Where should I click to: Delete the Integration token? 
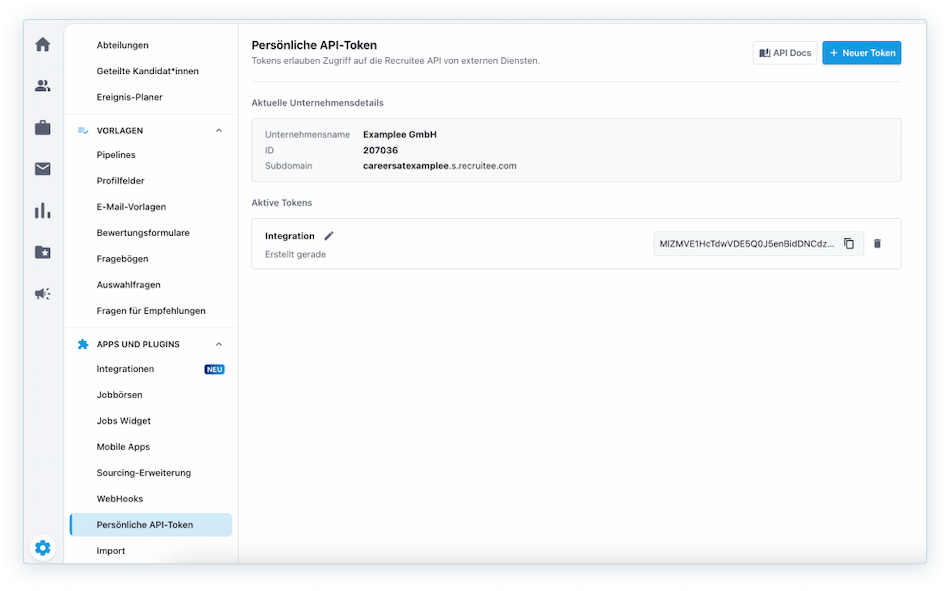877,244
